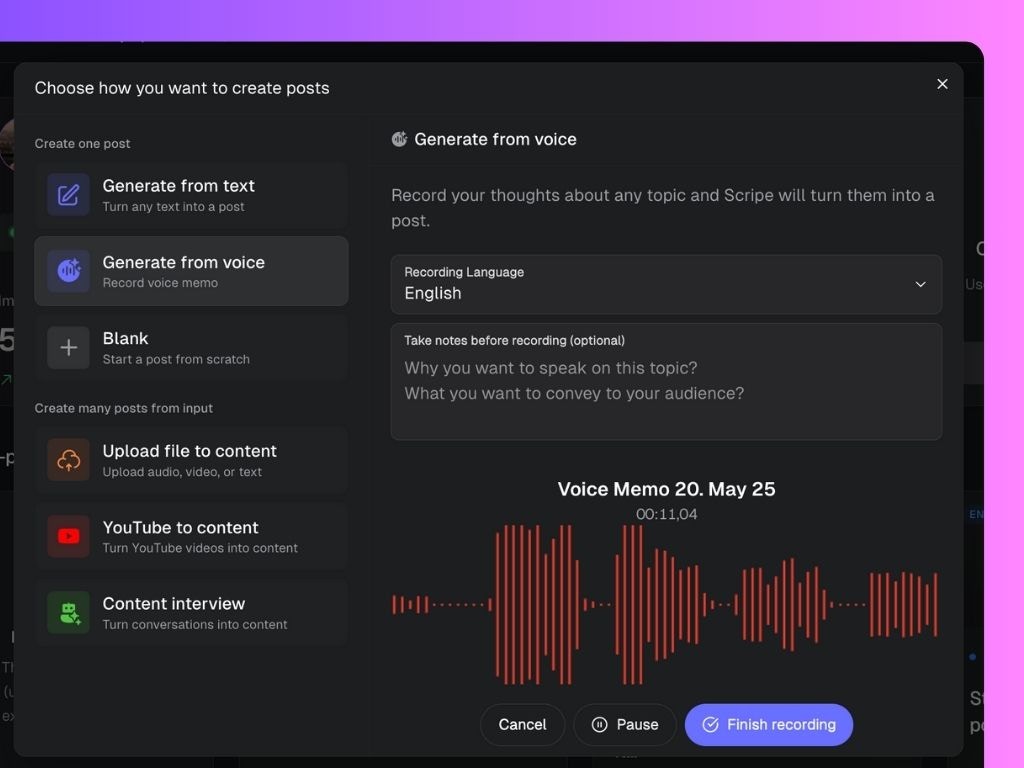
Task: Click the Voice Memo 20. May 25 title
Action: click(x=666, y=489)
